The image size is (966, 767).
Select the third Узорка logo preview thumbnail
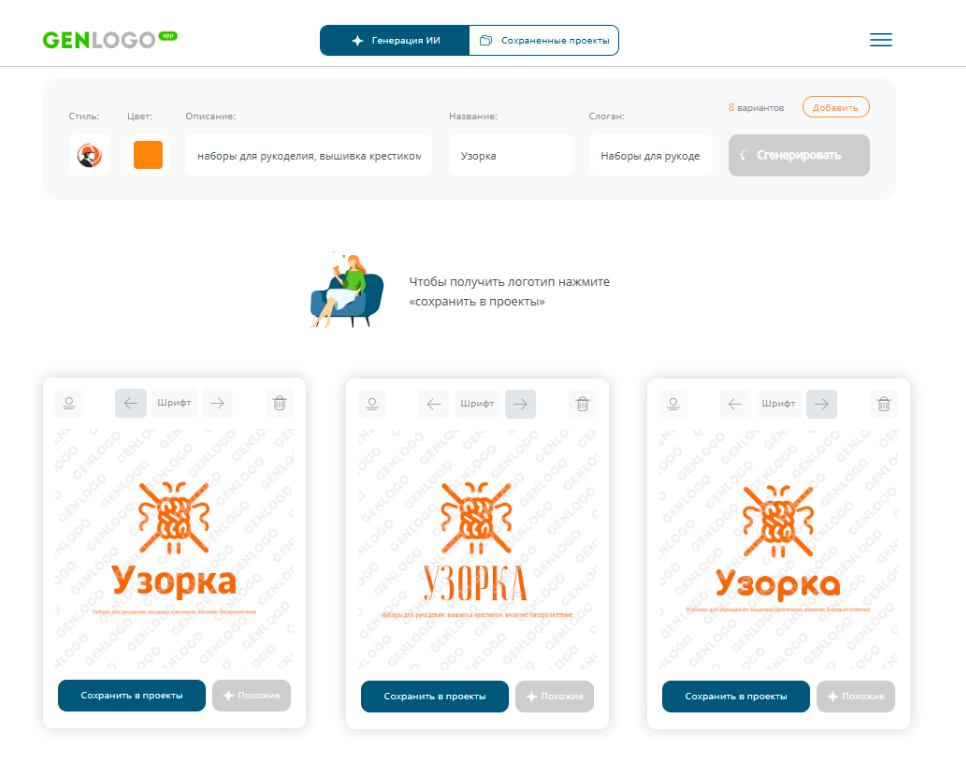778,549
